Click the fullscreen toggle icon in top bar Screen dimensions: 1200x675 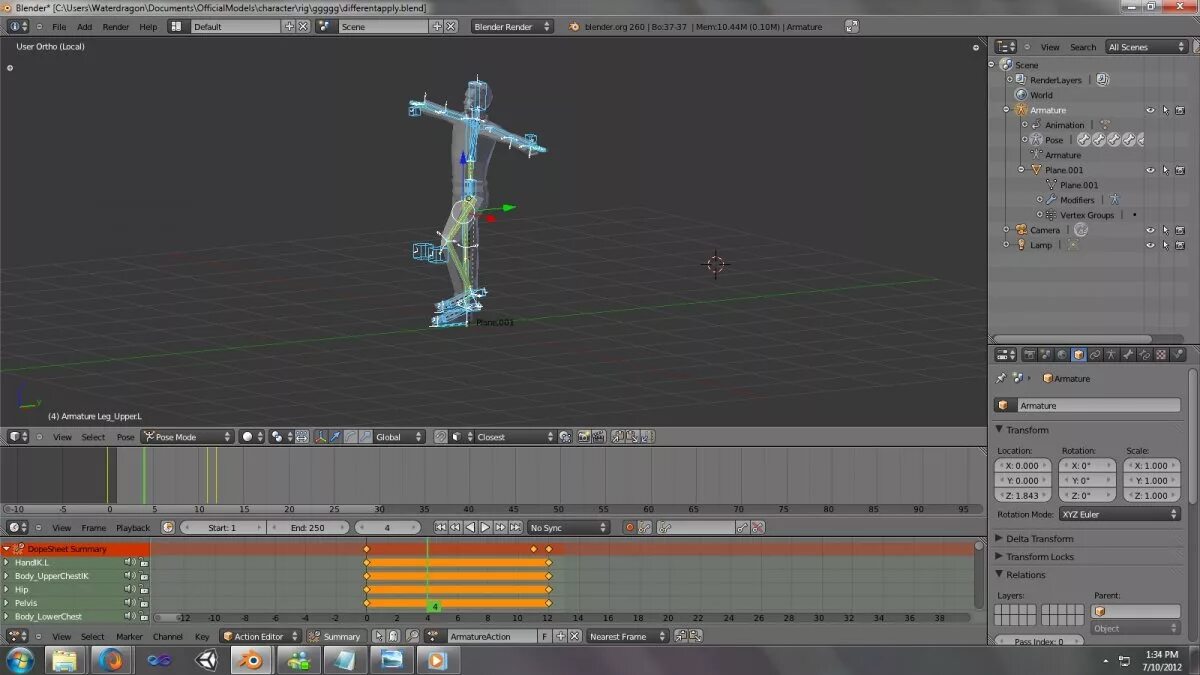tap(851, 27)
